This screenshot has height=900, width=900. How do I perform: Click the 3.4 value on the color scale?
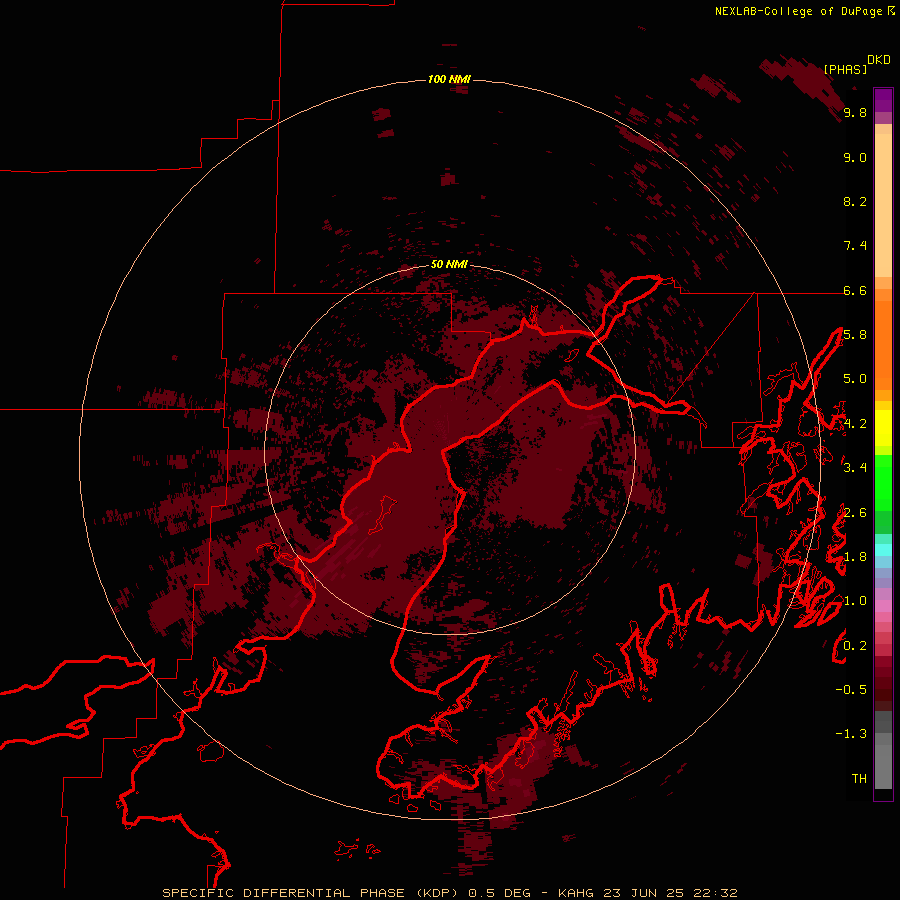855,468
